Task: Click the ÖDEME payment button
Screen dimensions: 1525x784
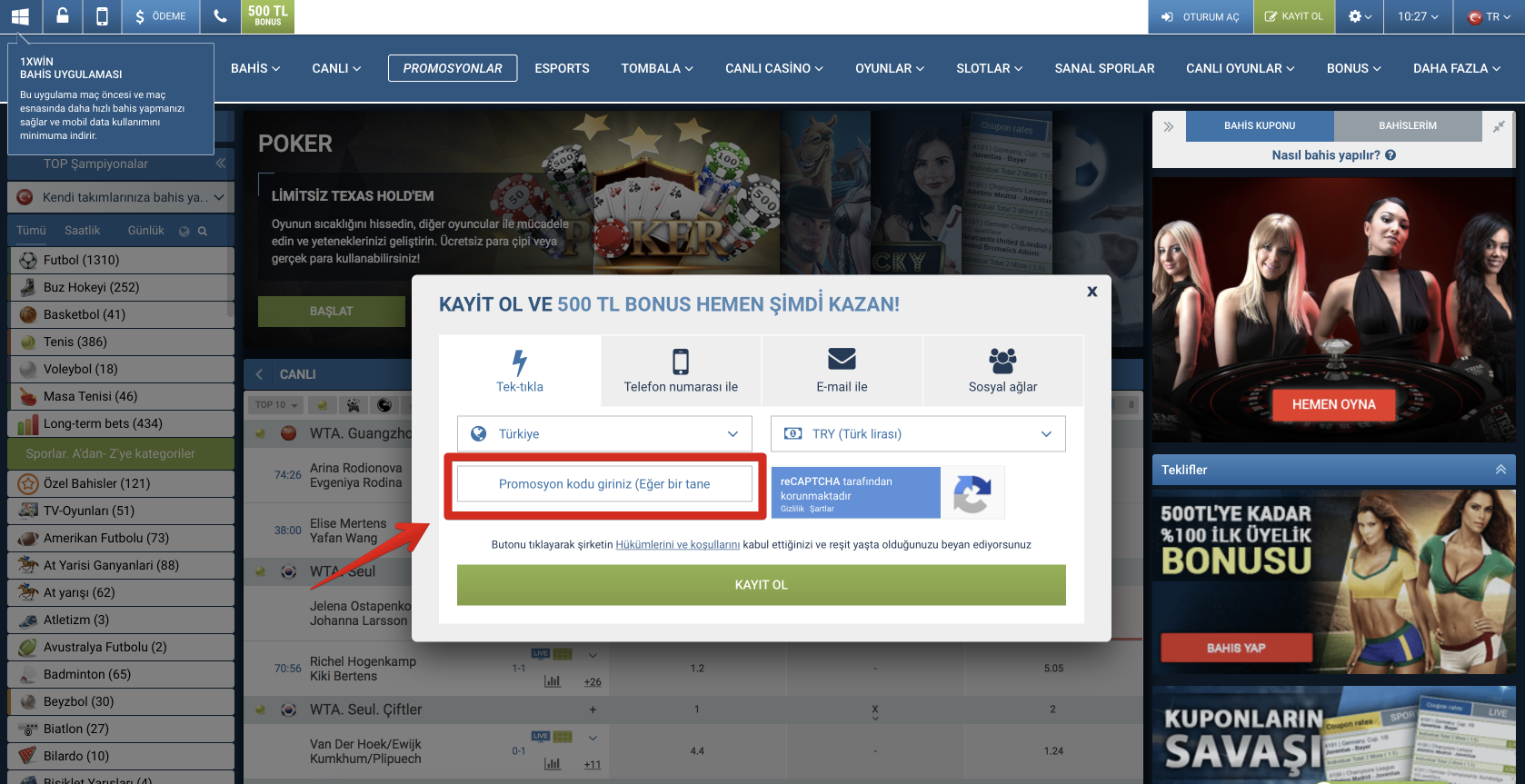Action: coord(161,16)
